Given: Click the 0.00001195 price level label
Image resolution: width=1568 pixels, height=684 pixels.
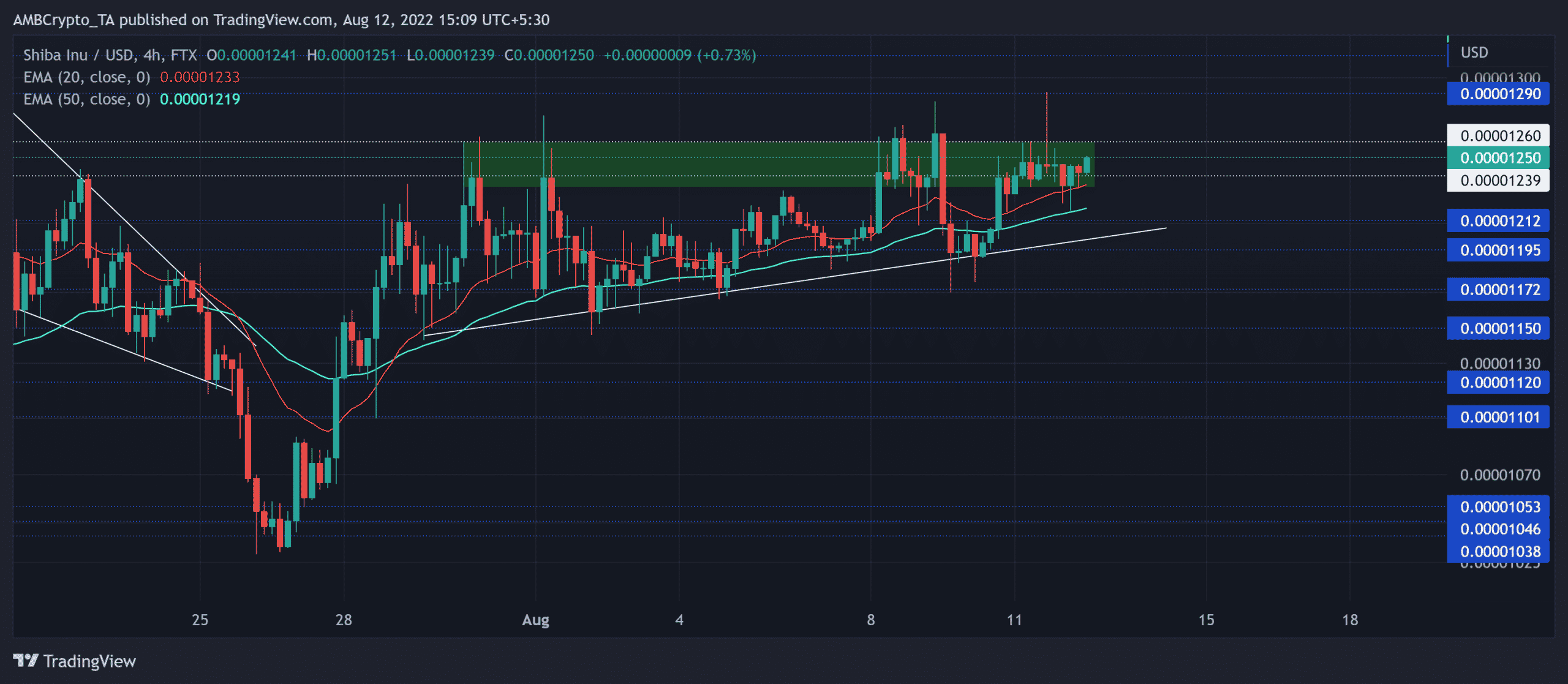Looking at the screenshot, I should [x=1498, y=250].
